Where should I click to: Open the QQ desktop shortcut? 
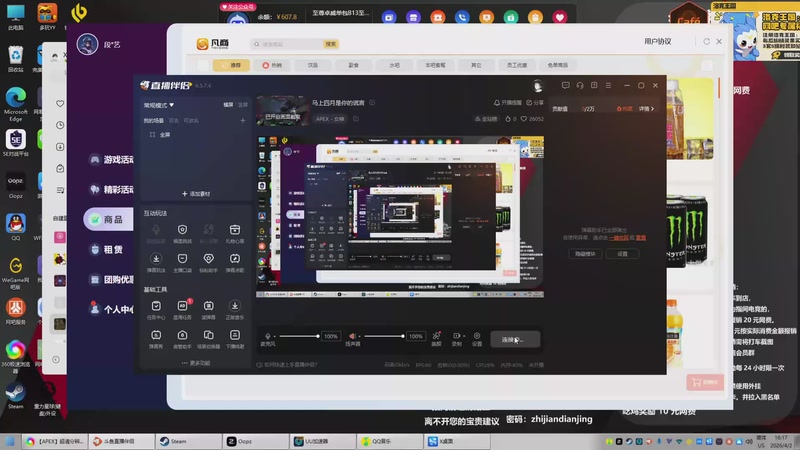point(15,227)
